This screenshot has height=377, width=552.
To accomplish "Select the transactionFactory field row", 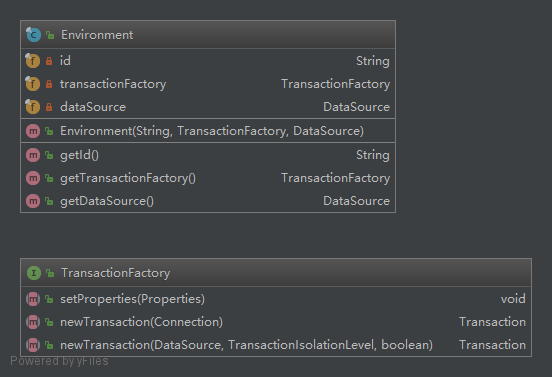I will tap(208, 84).
